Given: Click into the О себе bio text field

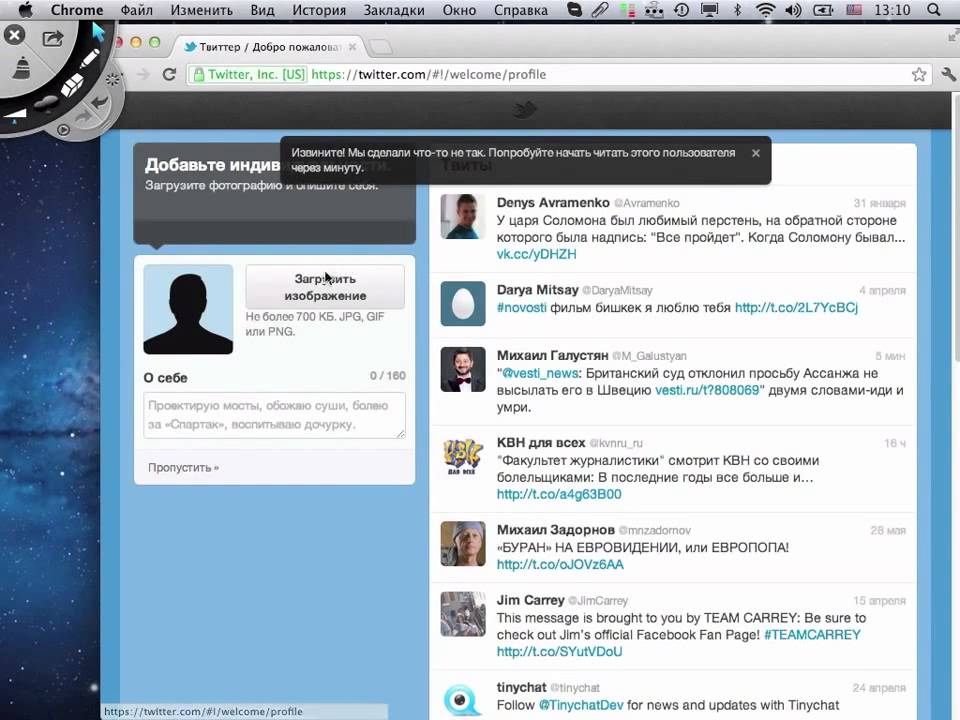Looking at the screenshot, I should pos(274,416).
